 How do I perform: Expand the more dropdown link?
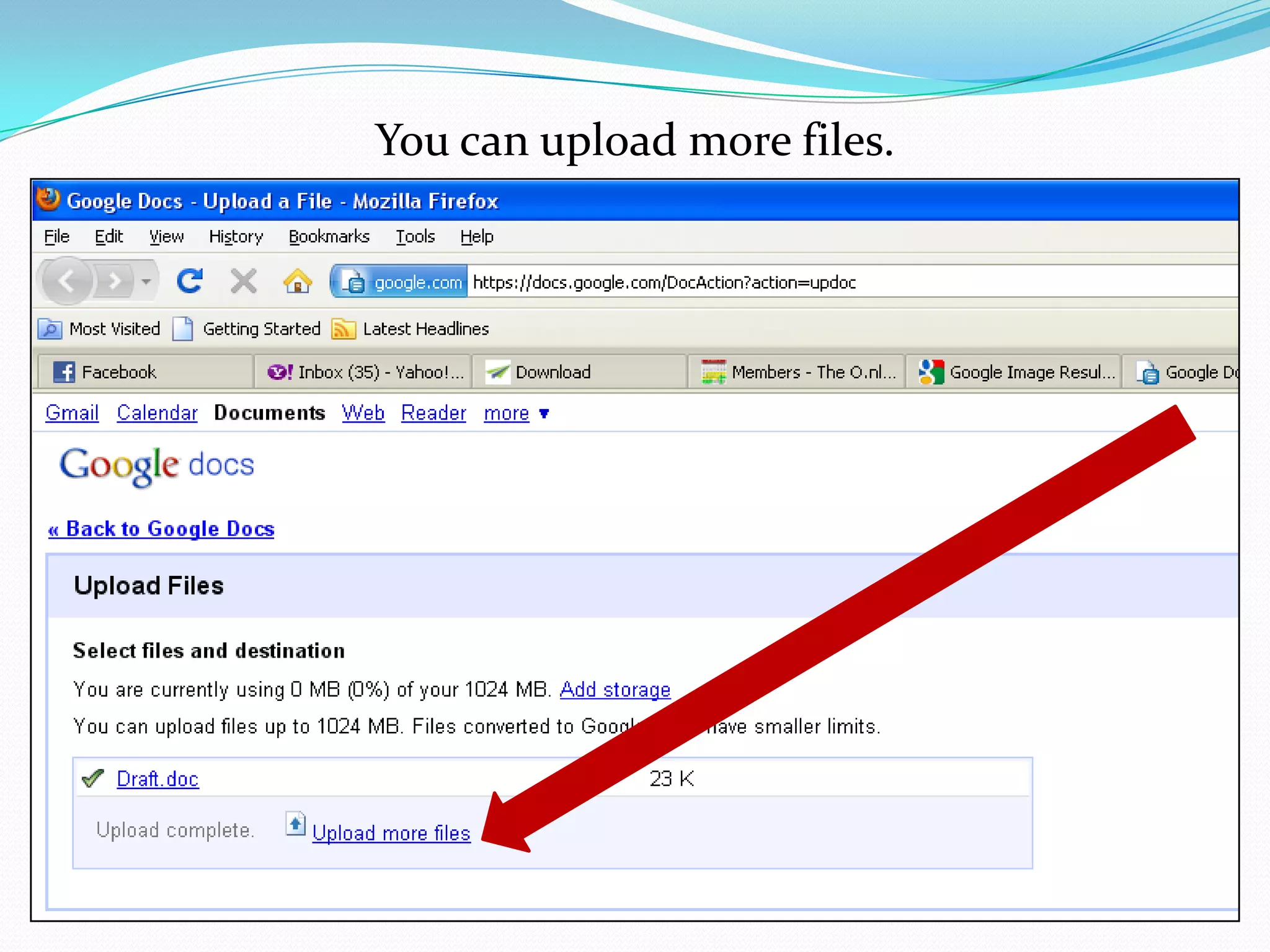click(x=516, y=413)
